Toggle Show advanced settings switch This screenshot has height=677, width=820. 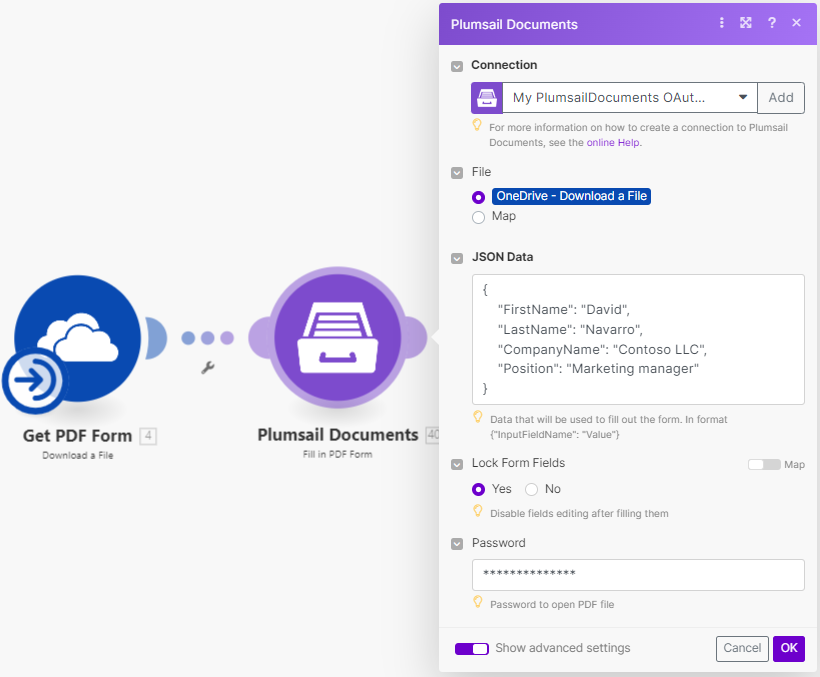[472, 649]
